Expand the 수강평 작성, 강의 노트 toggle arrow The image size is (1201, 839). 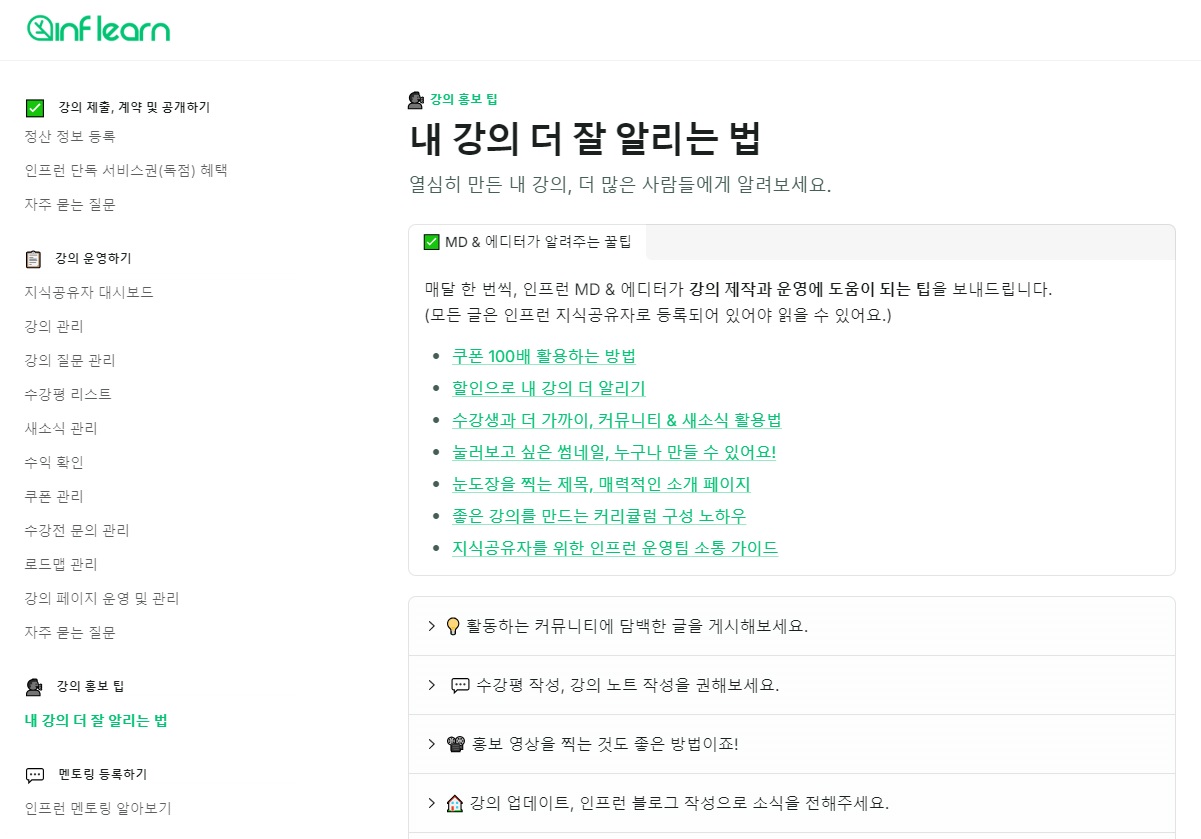coord(431,685)
